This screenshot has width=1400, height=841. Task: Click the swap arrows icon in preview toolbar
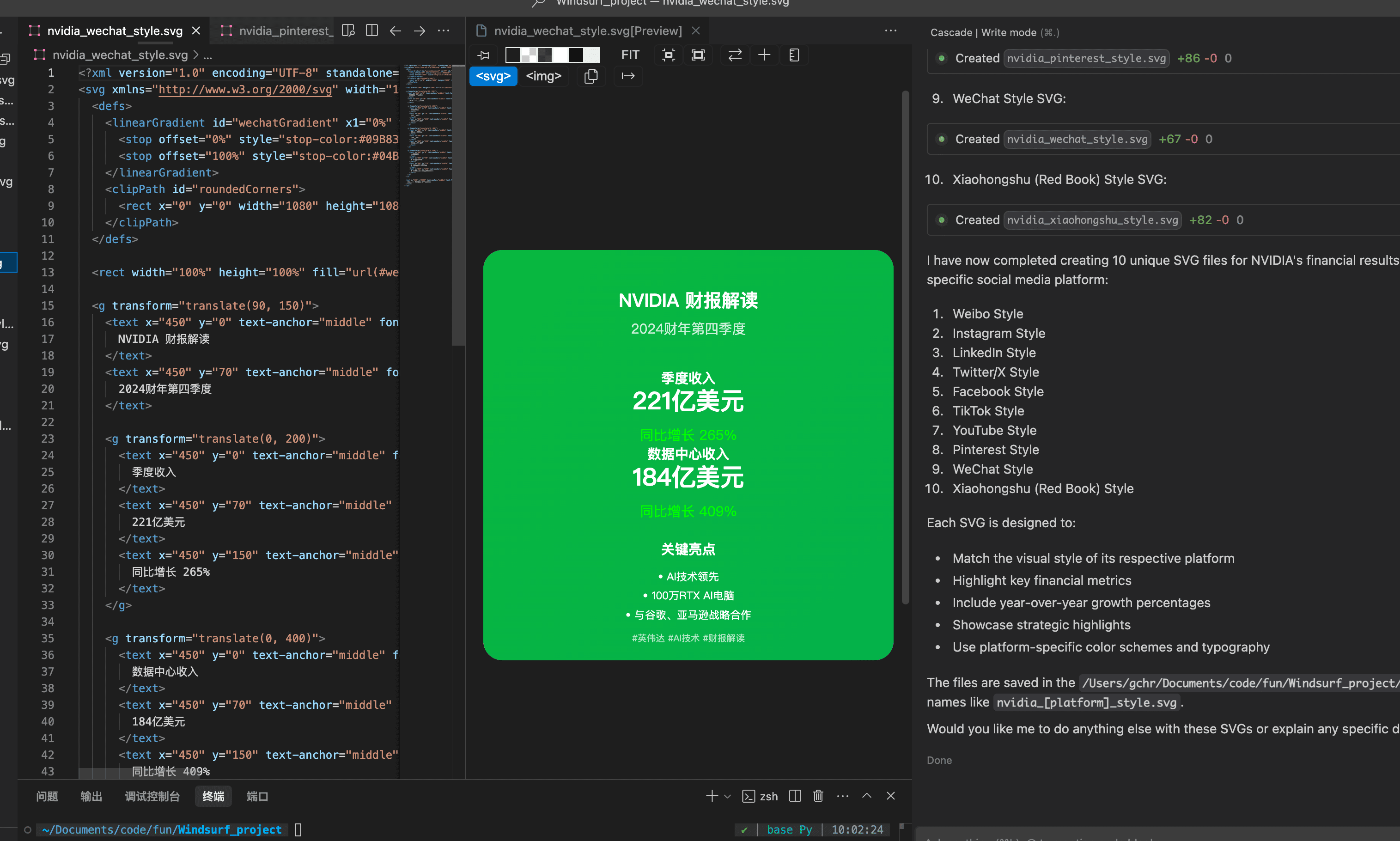pos(735,55)
